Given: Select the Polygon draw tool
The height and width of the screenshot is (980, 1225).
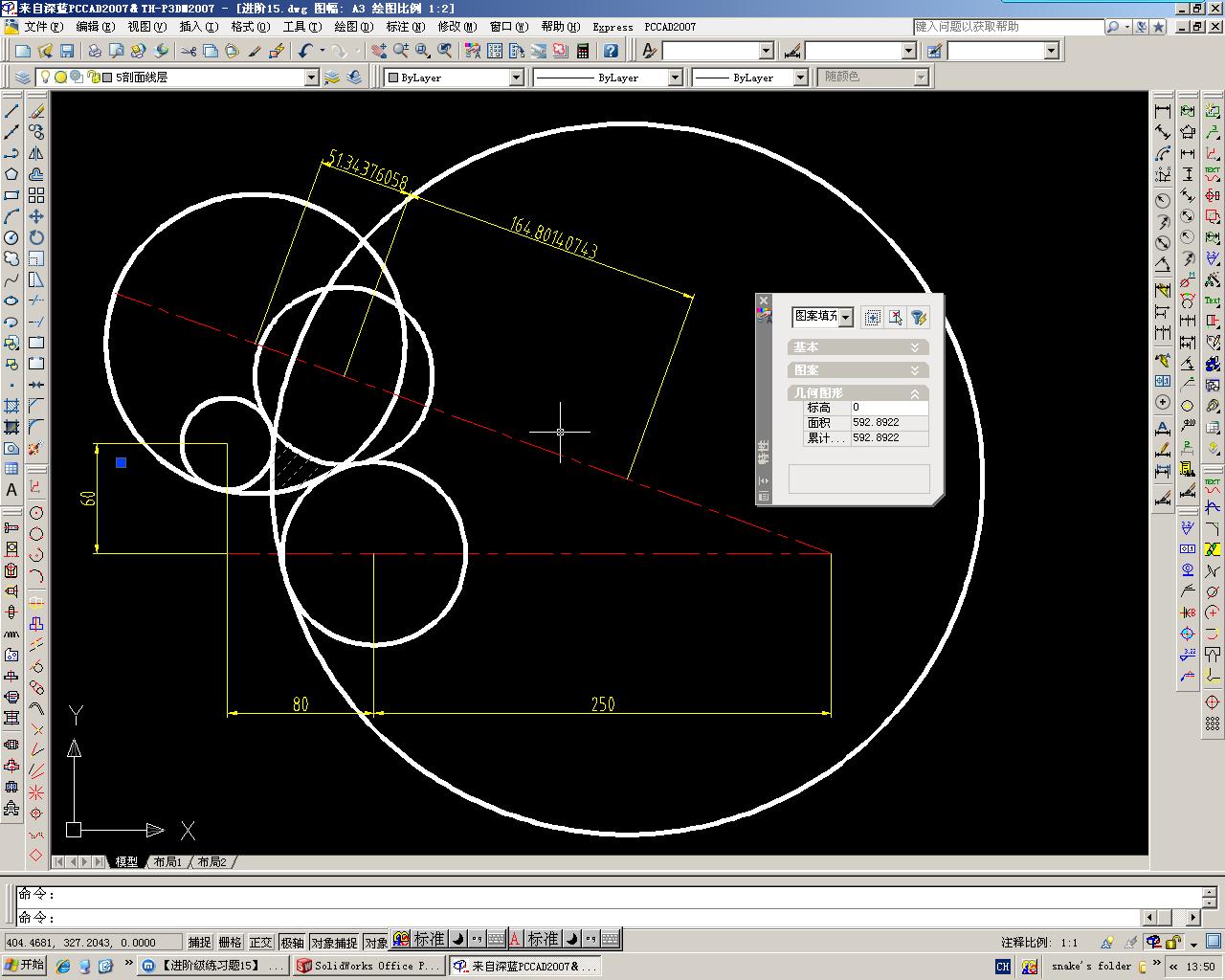Looking at the screenshot, I should click(11, 174).
